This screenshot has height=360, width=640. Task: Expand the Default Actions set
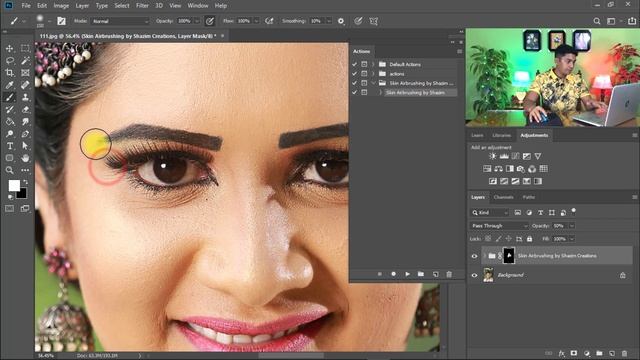tap(373, 64)
